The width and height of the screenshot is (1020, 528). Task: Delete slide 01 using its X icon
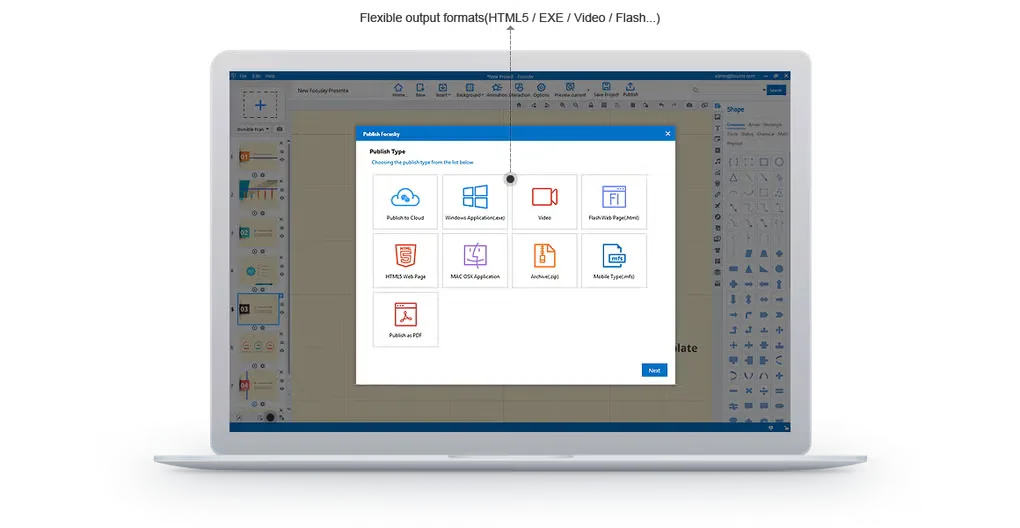[282, 143]
